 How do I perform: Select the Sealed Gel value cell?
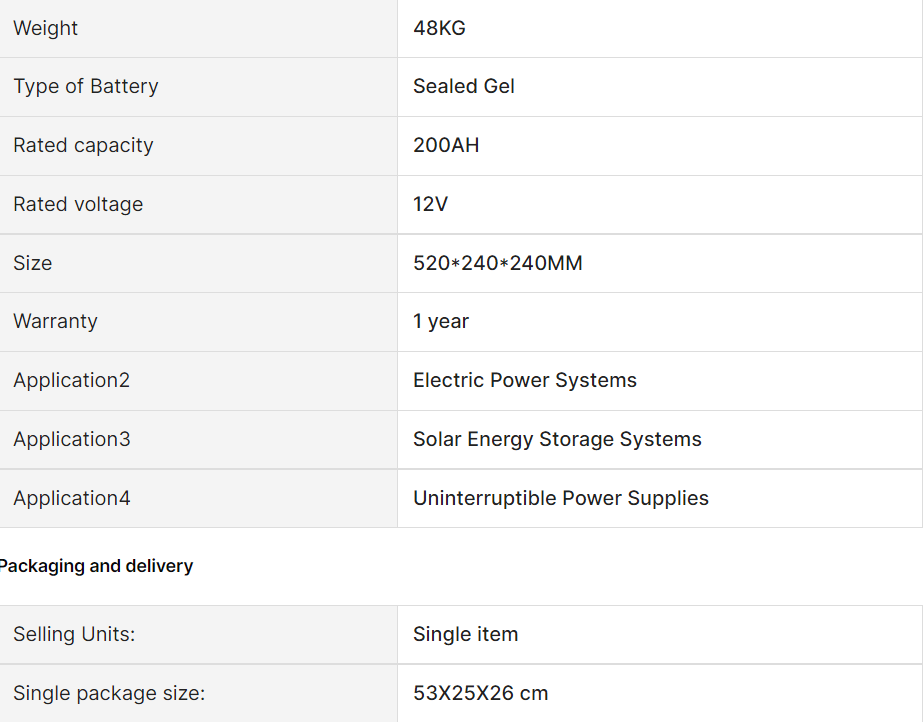pyautogui.click(x=464, y=86)
